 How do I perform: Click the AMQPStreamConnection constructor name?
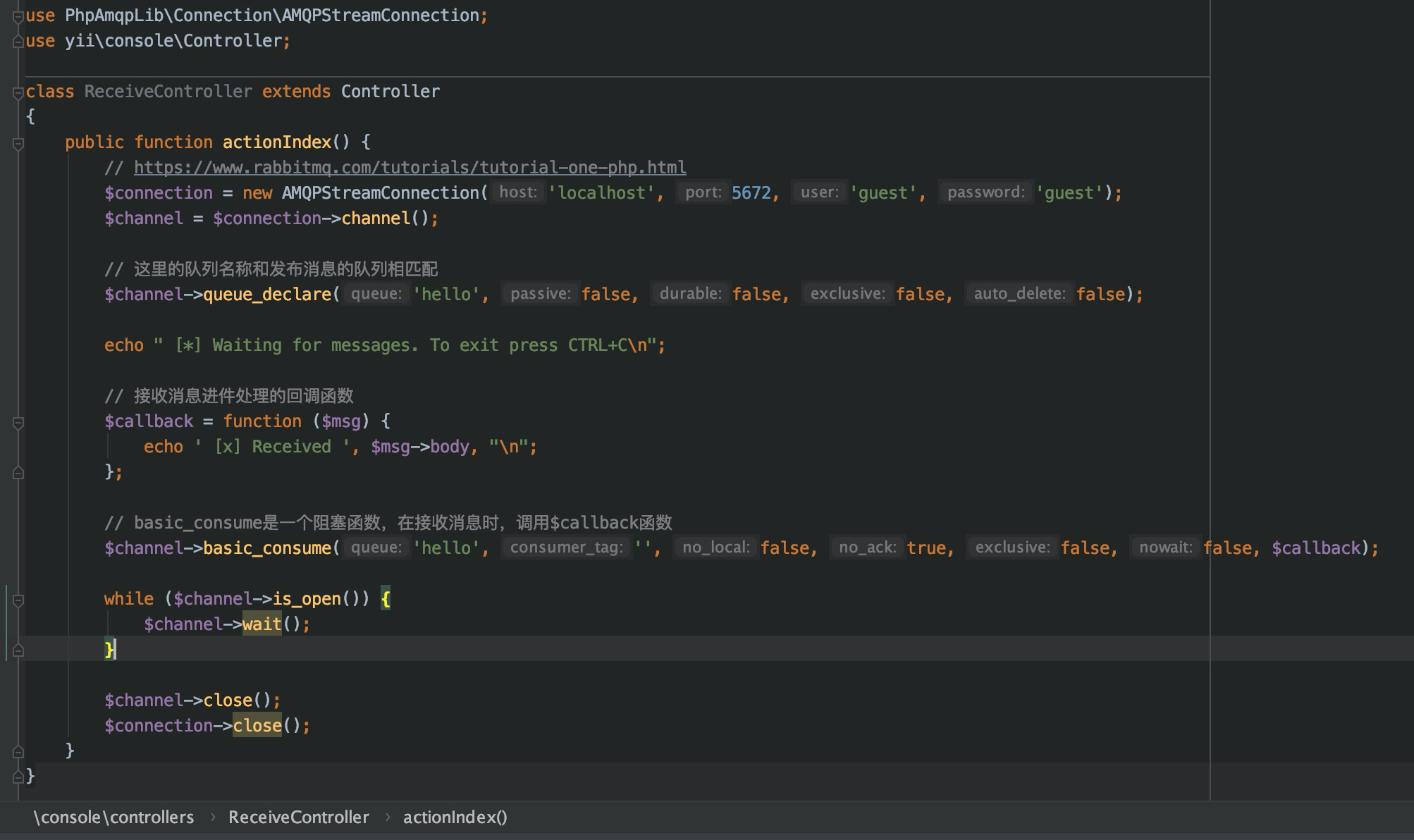(x=381, y=193)
